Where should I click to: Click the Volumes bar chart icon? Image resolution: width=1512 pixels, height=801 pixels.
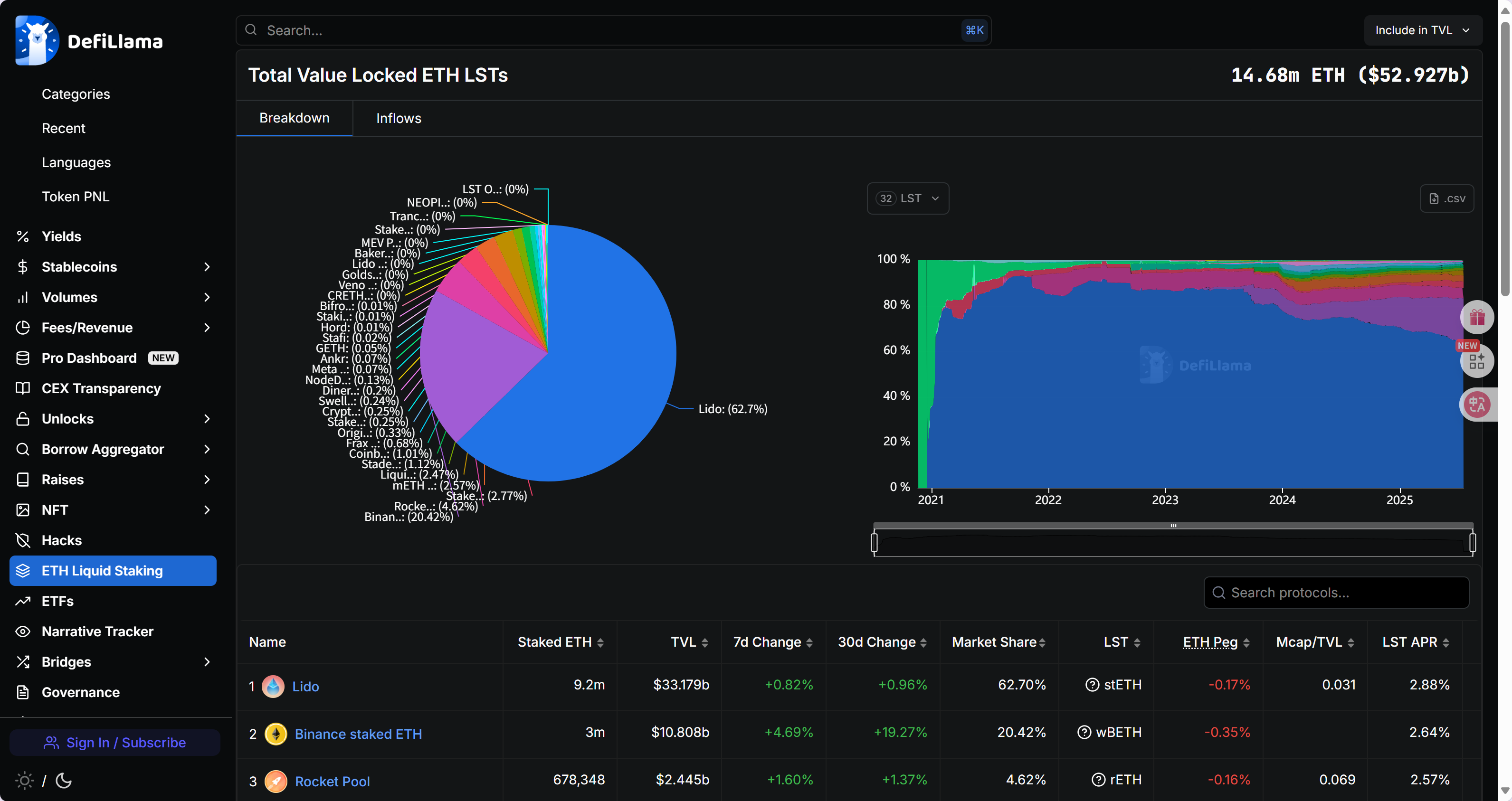[23, 298]
